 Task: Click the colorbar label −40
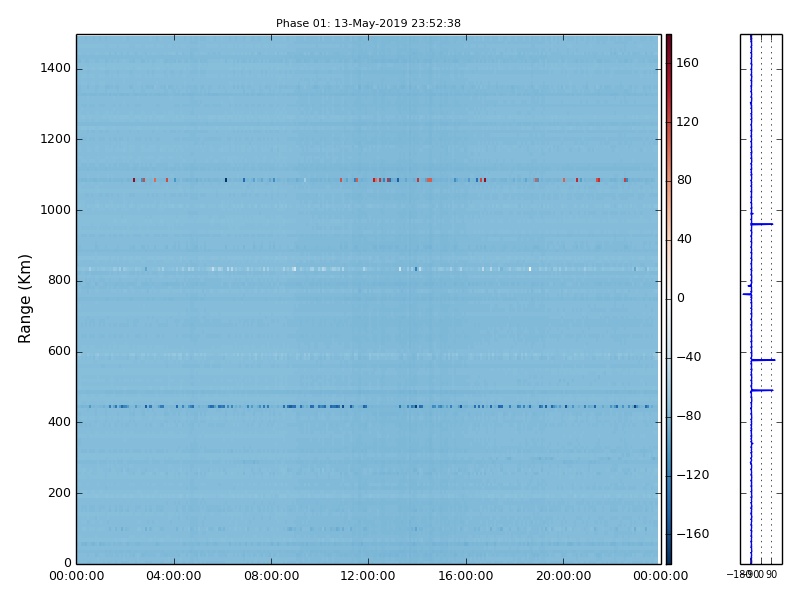(x=689, y=357)
